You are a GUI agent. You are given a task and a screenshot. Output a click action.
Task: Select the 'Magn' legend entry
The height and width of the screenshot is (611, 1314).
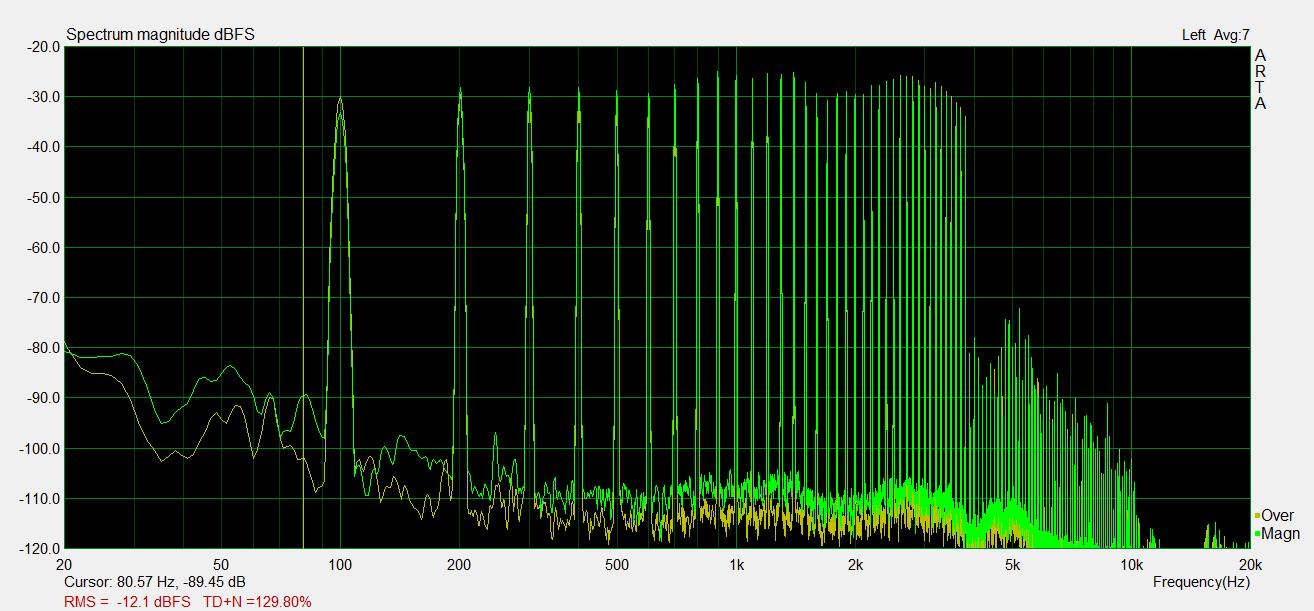point(1277,534)
